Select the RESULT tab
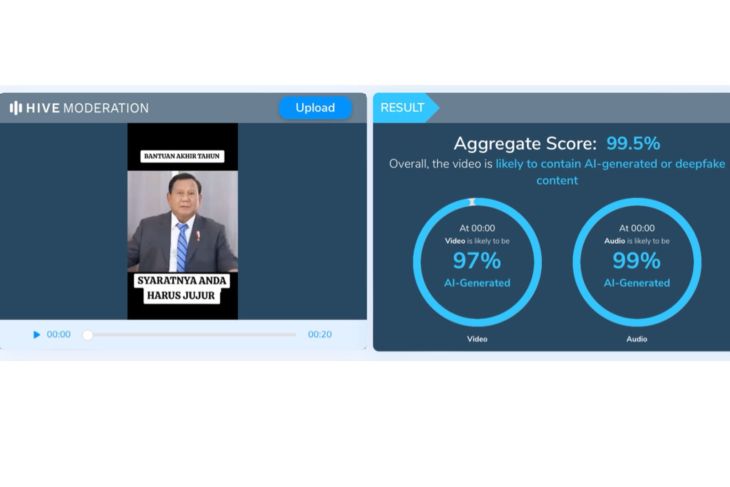 402,108
